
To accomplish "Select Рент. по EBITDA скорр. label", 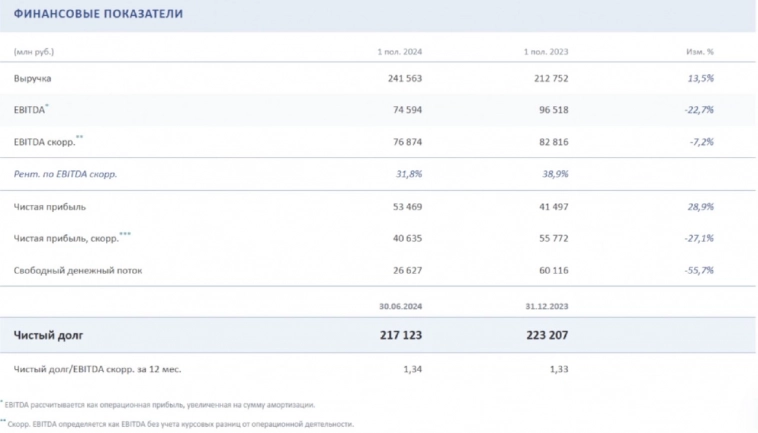I will tap(66, 174).
